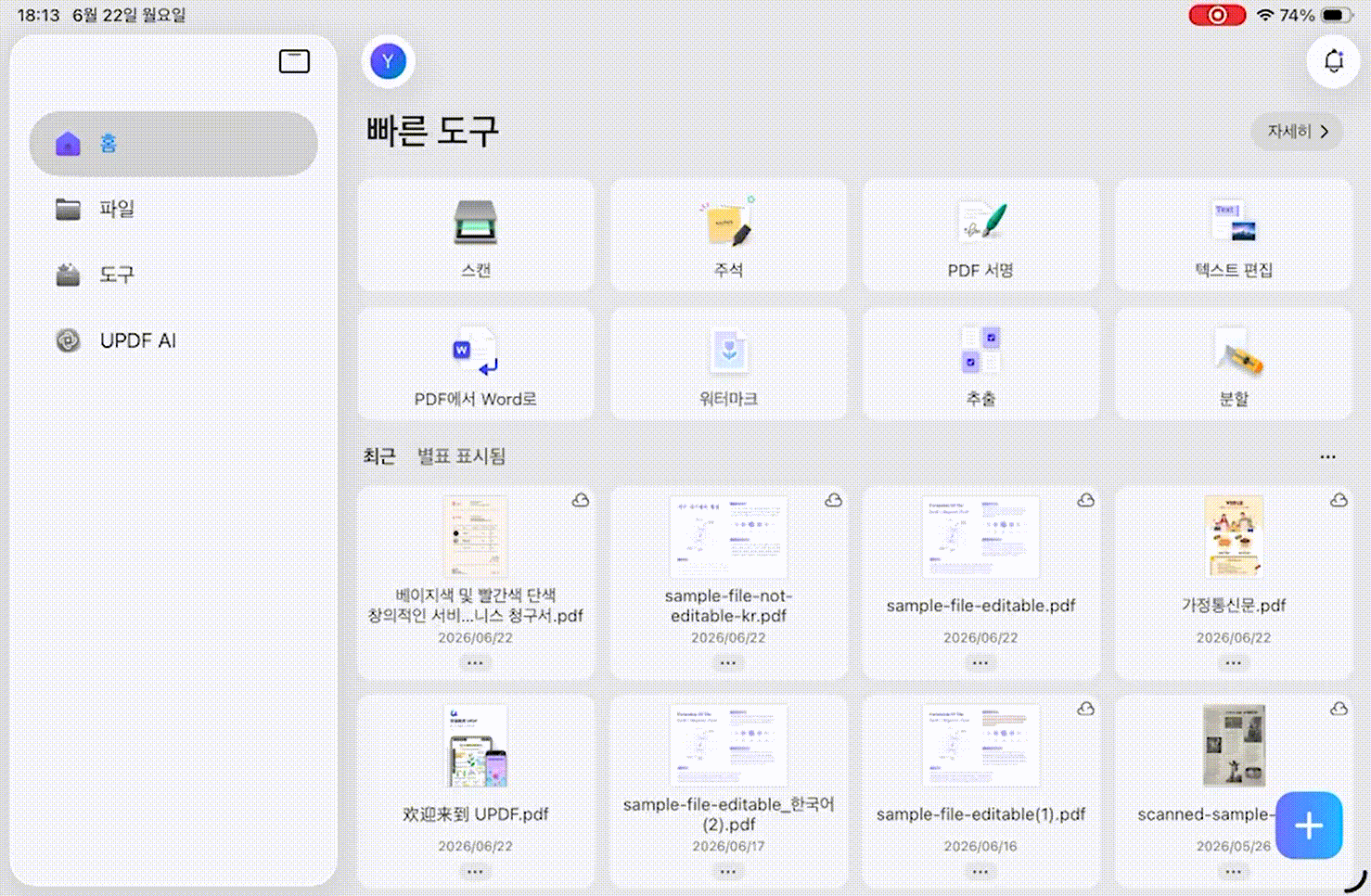Open the recent list more options menu

coord(1328,456)
